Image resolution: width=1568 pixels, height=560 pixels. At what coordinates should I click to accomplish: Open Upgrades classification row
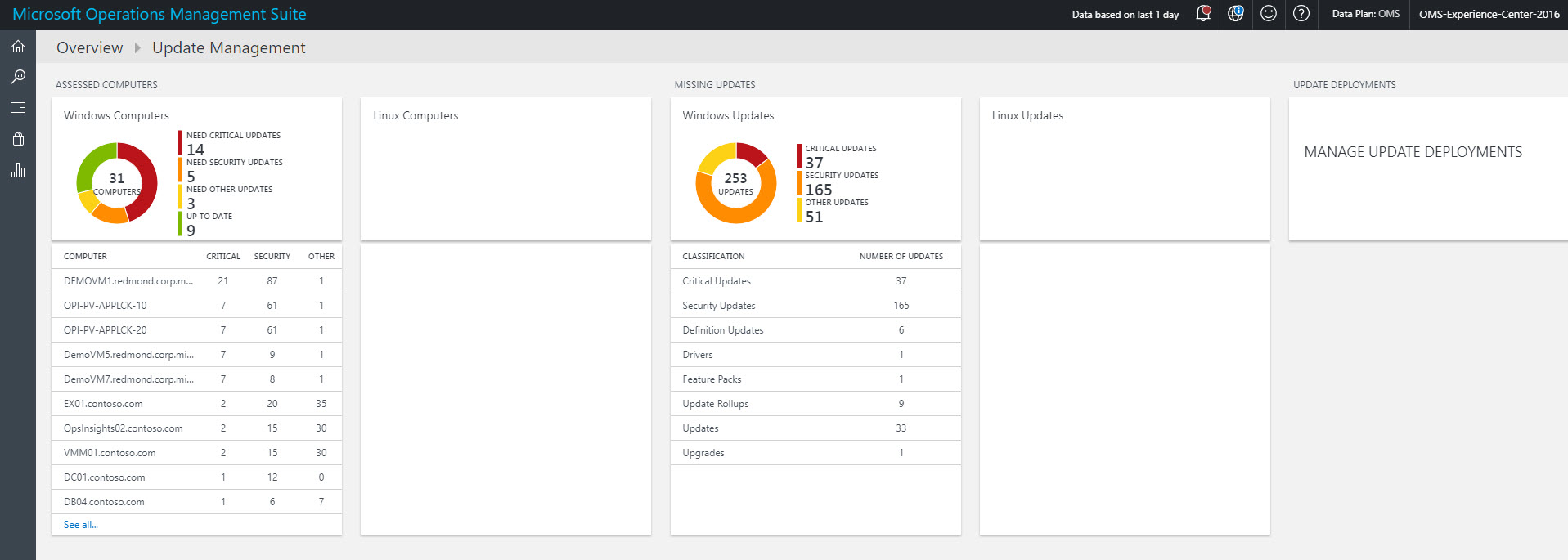point(815,453)
